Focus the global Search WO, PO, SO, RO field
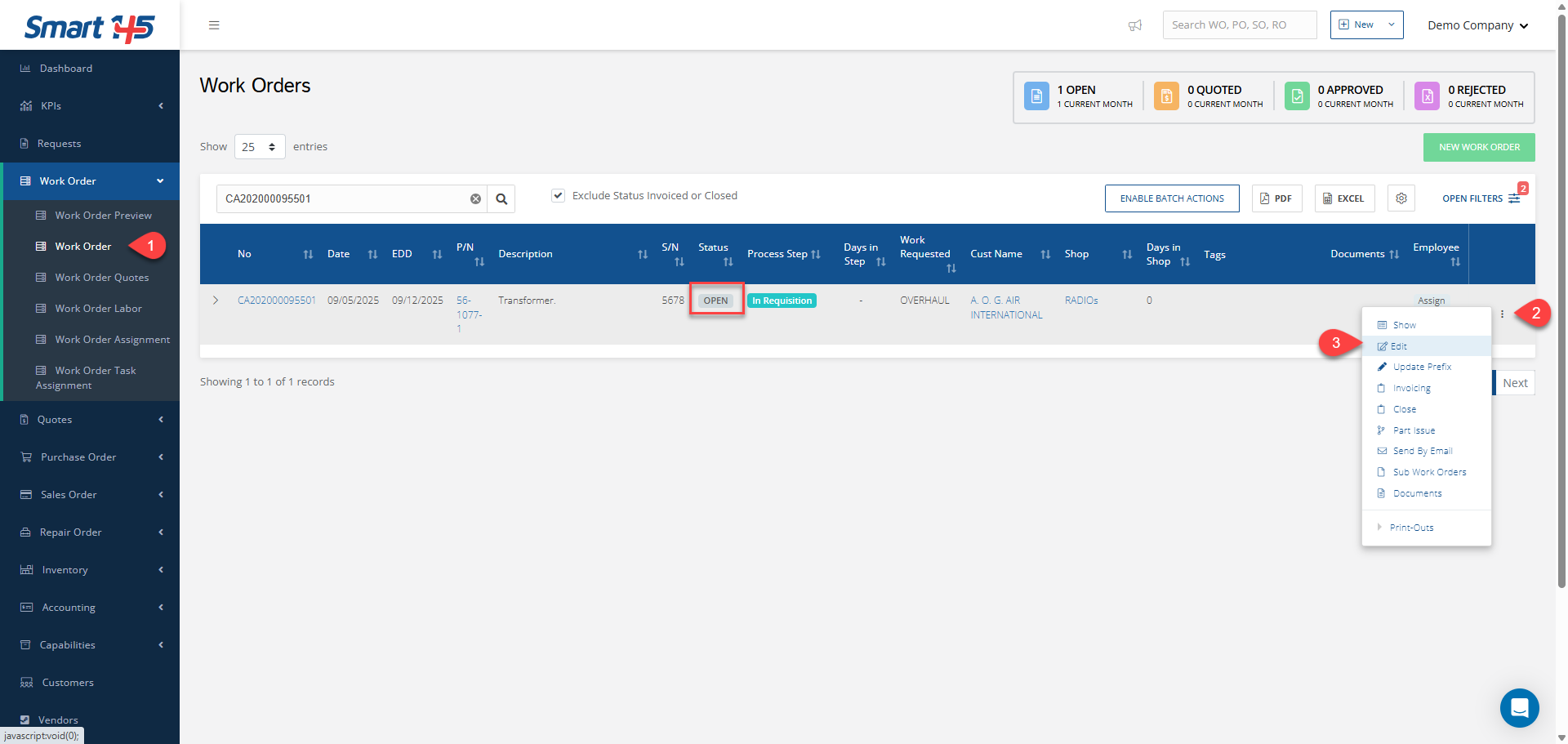The width and height of the screenshot is (1568, 744). tap(1240, 25)
